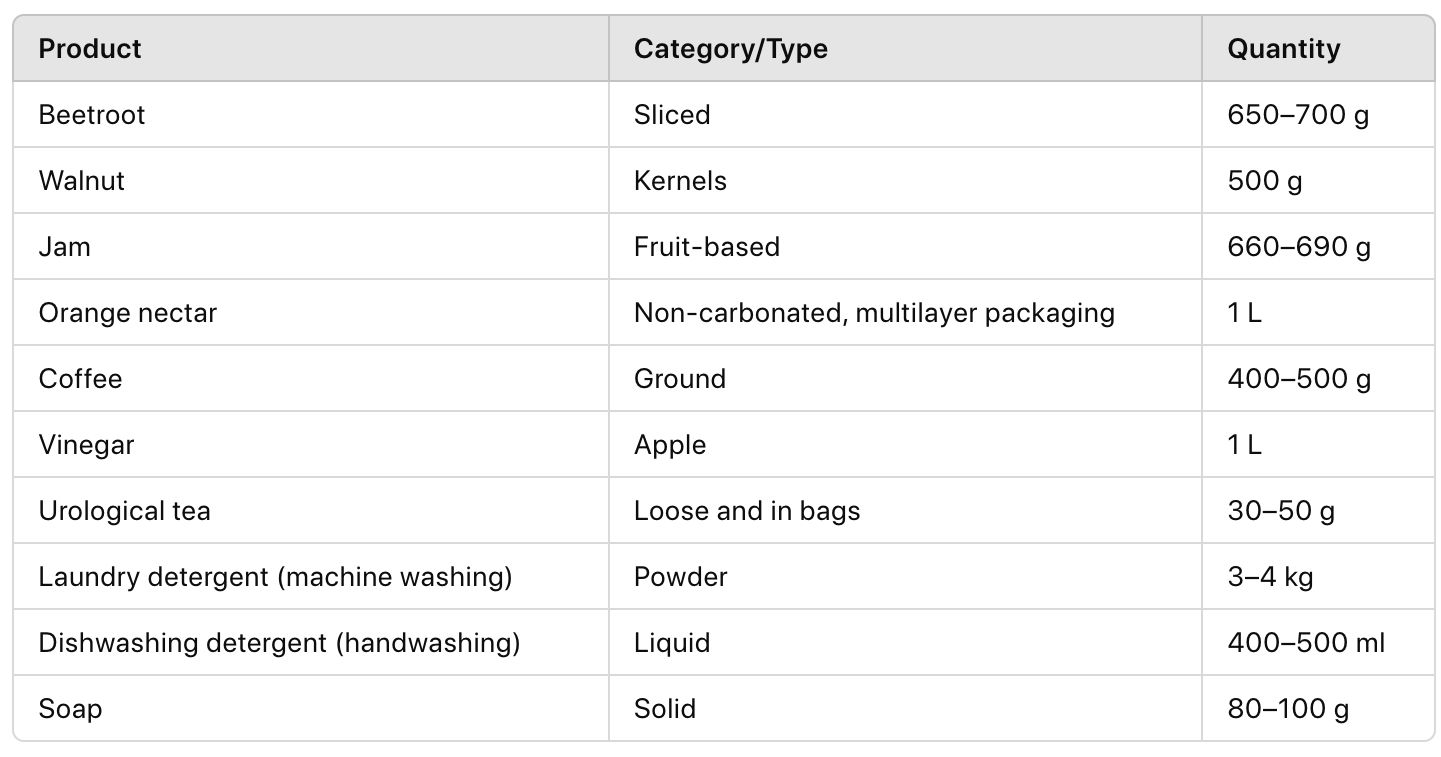Click the Vinegar cell

coord(86,444)
